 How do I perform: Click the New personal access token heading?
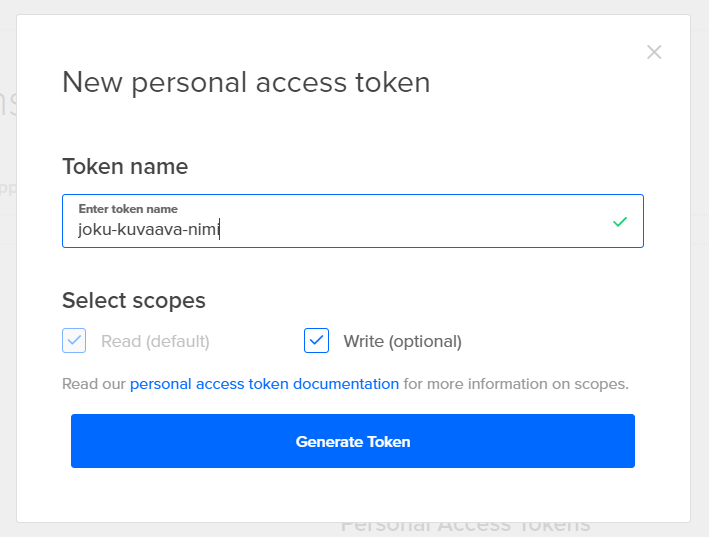click(x=246, y=82)
